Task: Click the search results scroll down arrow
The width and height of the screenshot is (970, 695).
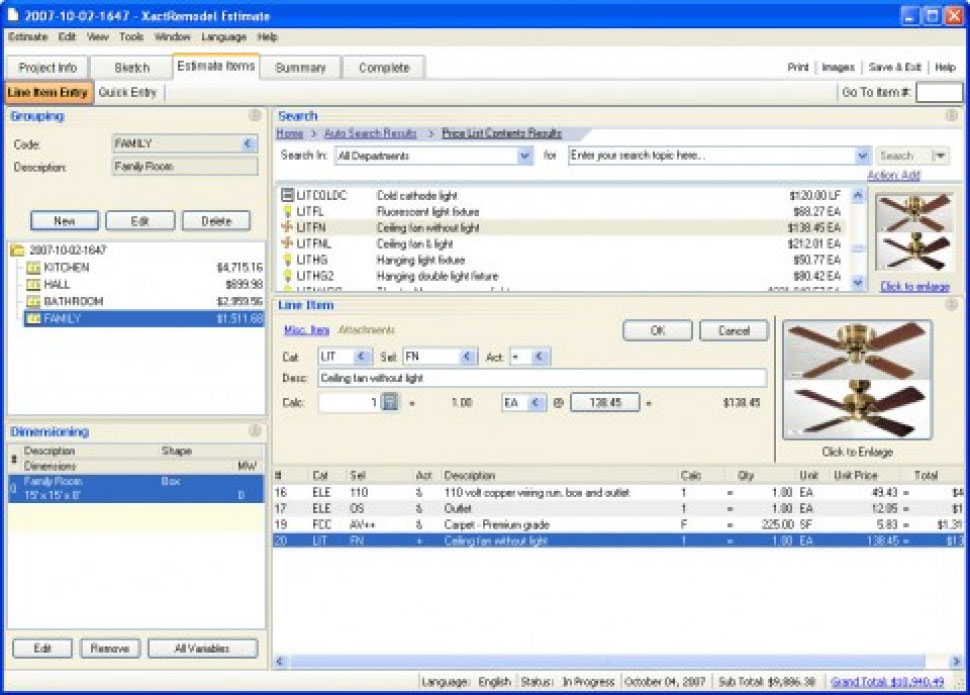Action: click(857, 282)
